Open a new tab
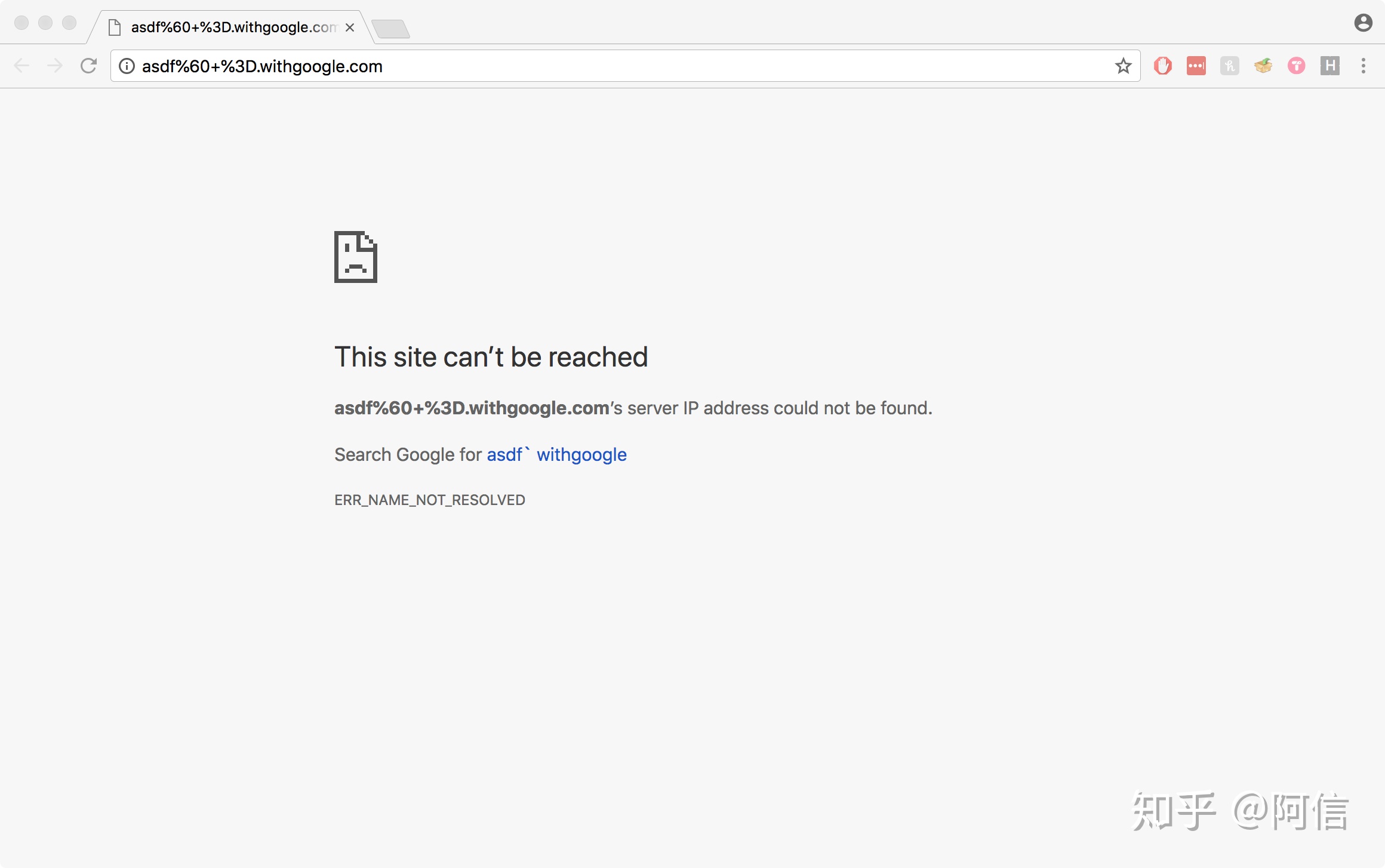The height and width of the screenshot is (868, 1385). 391,28
